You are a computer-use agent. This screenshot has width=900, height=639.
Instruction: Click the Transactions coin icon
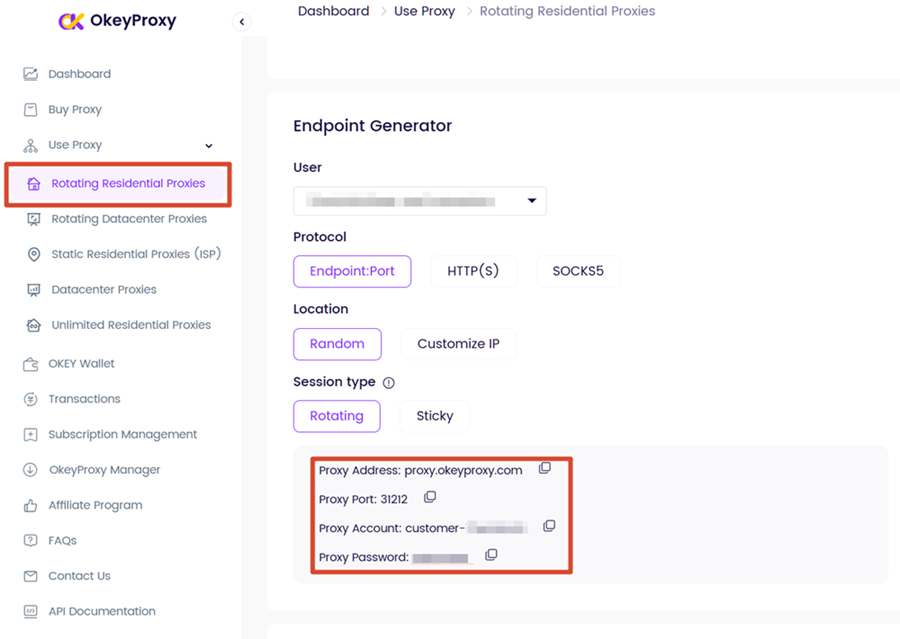[x=30, y=399]
